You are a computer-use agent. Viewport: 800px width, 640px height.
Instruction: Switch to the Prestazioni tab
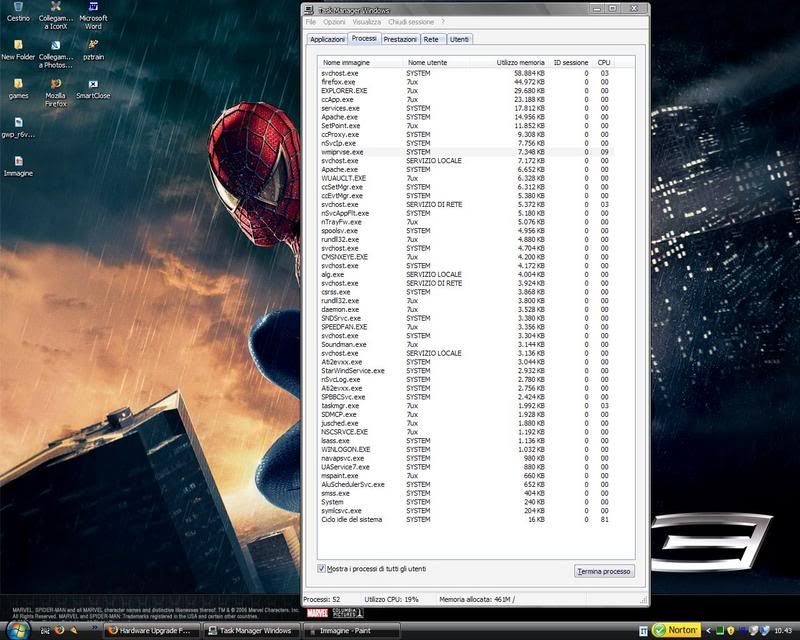(400, 39)
